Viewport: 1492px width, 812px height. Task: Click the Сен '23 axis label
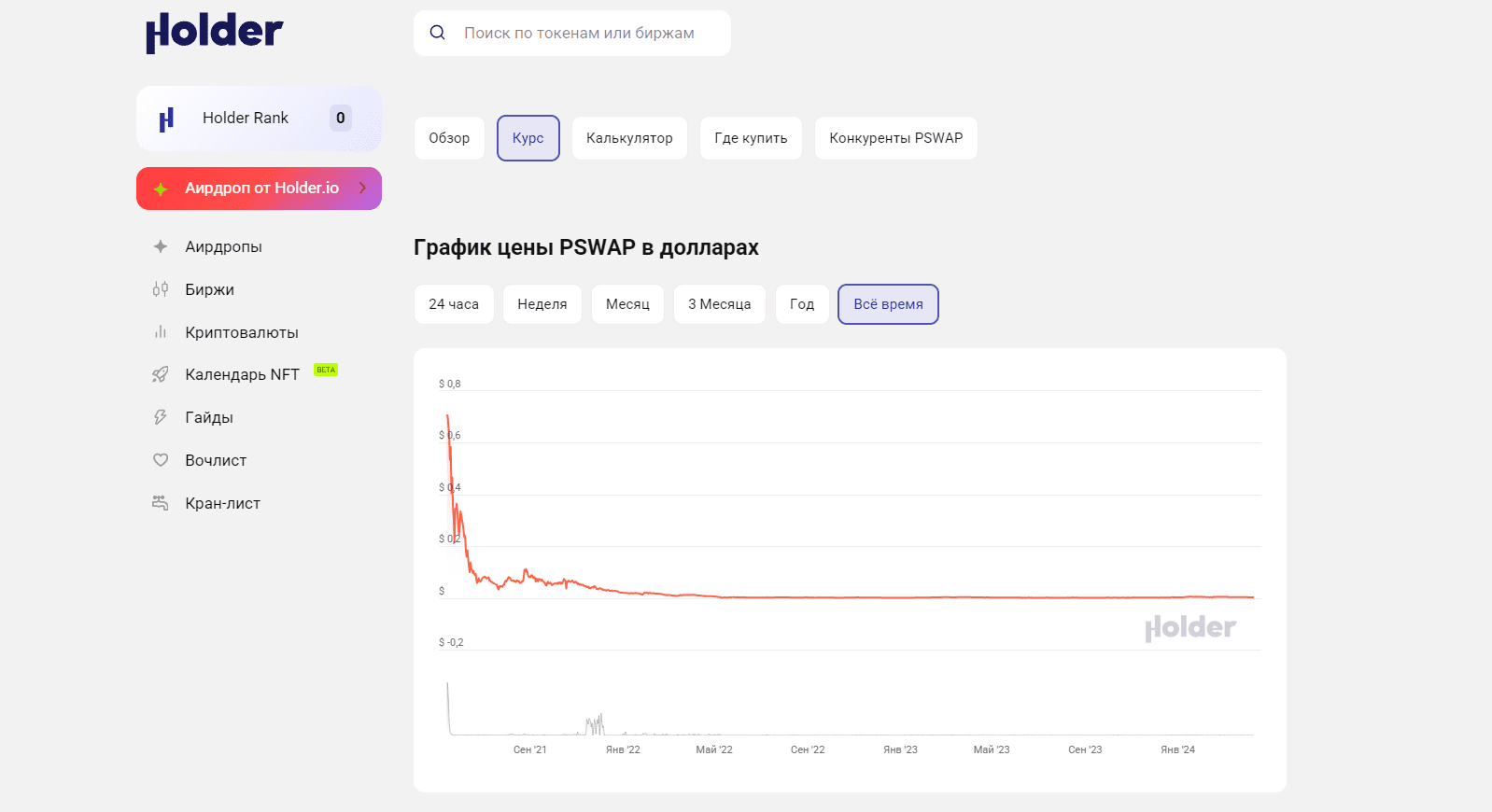(x=1085, y=749)
